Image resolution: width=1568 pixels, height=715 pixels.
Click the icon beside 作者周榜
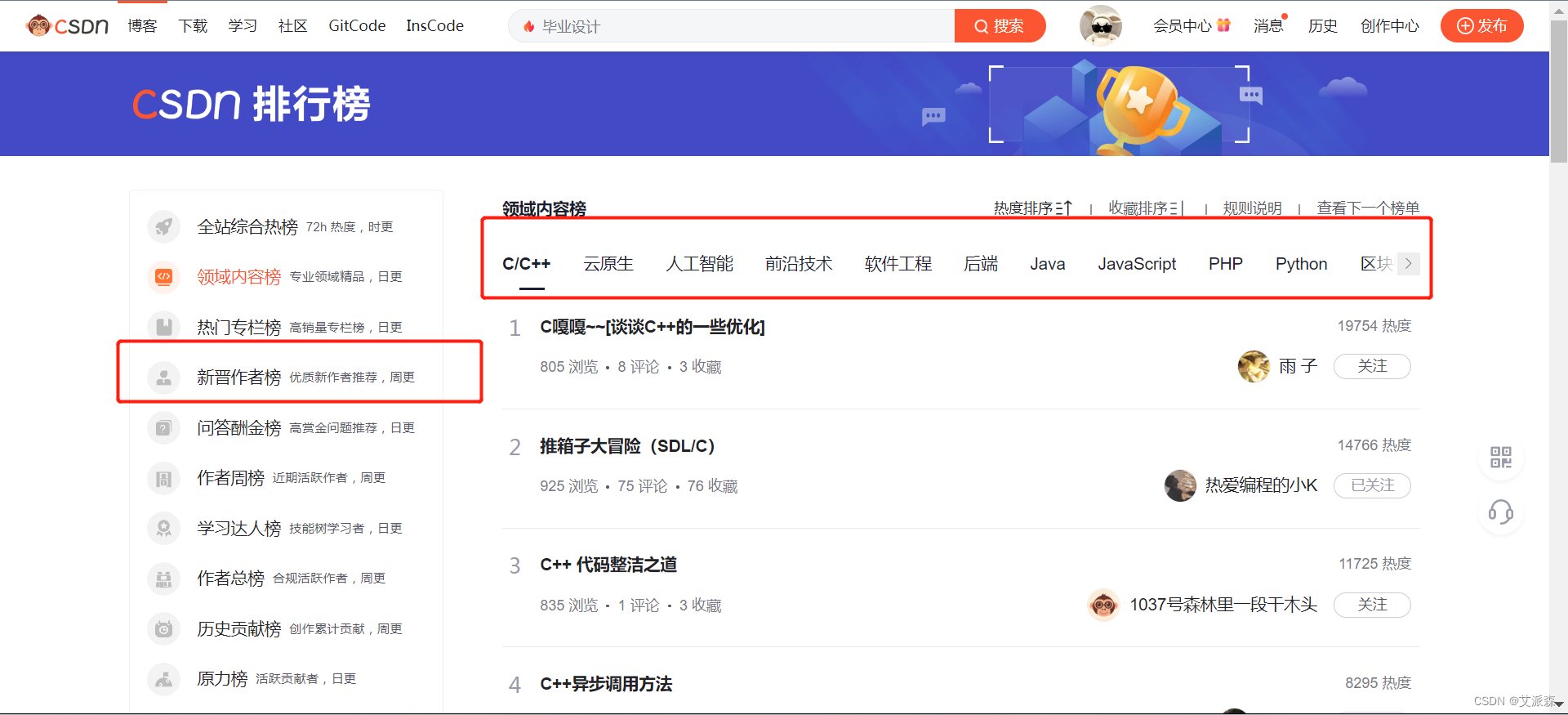(164, 478)
